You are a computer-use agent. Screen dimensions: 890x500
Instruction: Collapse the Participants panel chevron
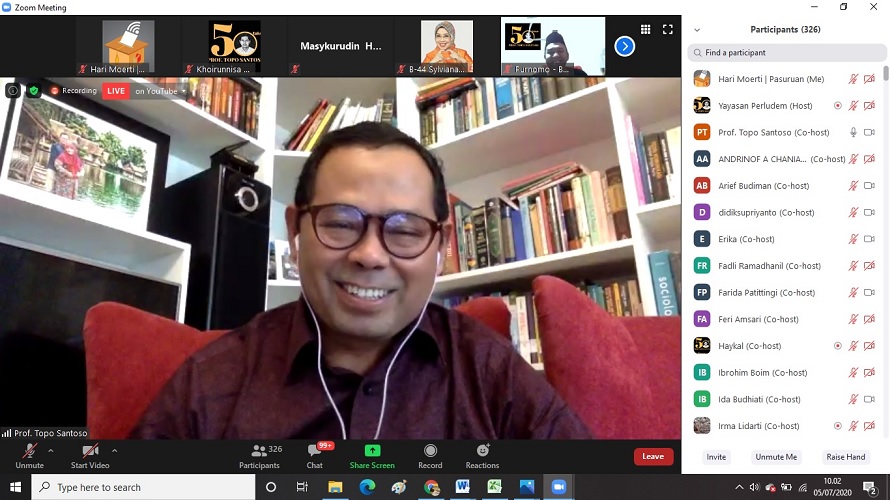click(x=697, y=30)
